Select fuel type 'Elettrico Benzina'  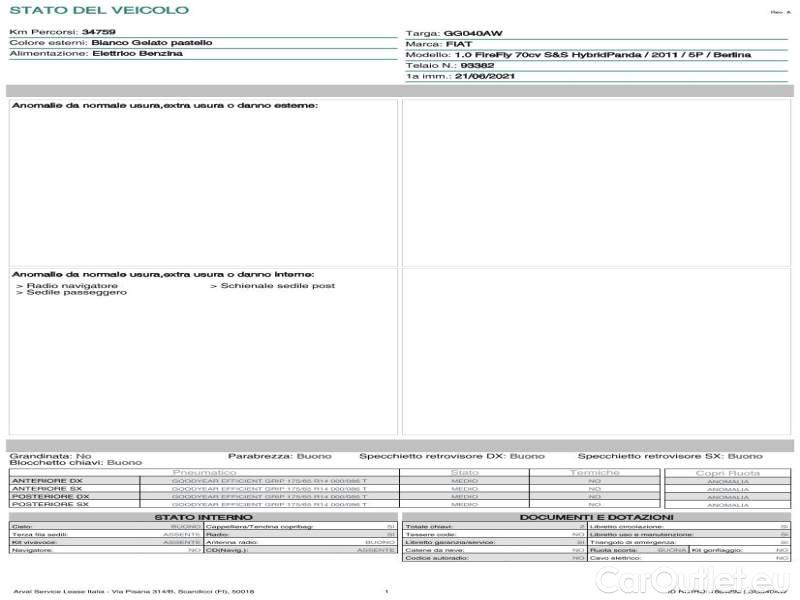137,53
